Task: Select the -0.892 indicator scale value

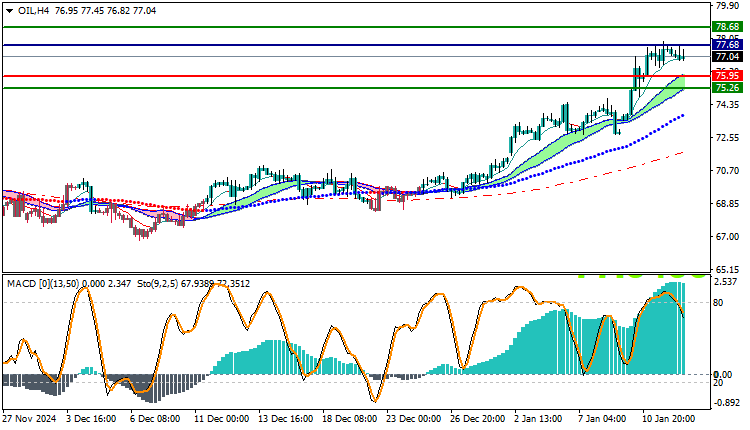Action: click(726, 403)
